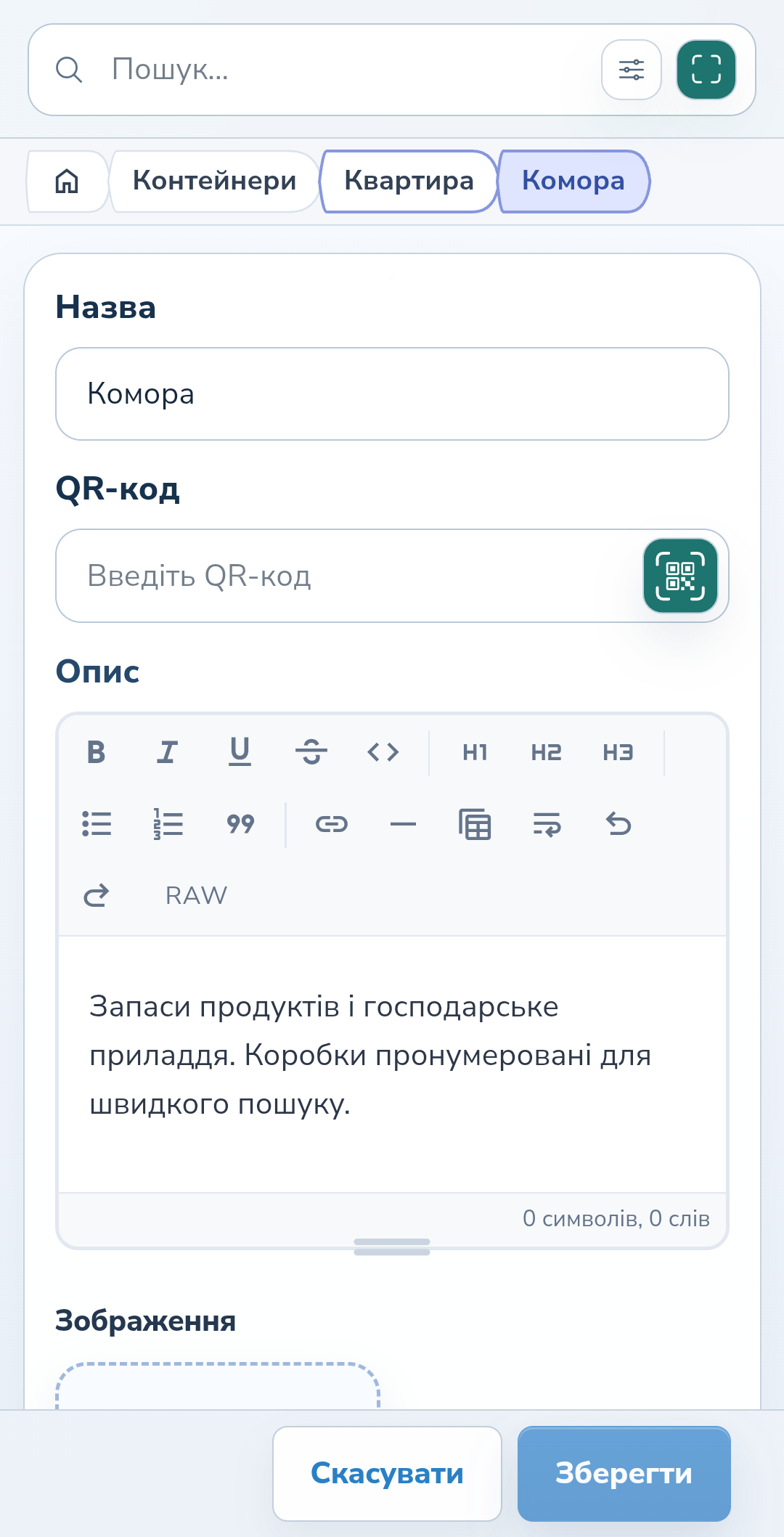The height and width of the screenshot is (1537, 784).
Task: Insert a numbered list
Action: point(168,824)
